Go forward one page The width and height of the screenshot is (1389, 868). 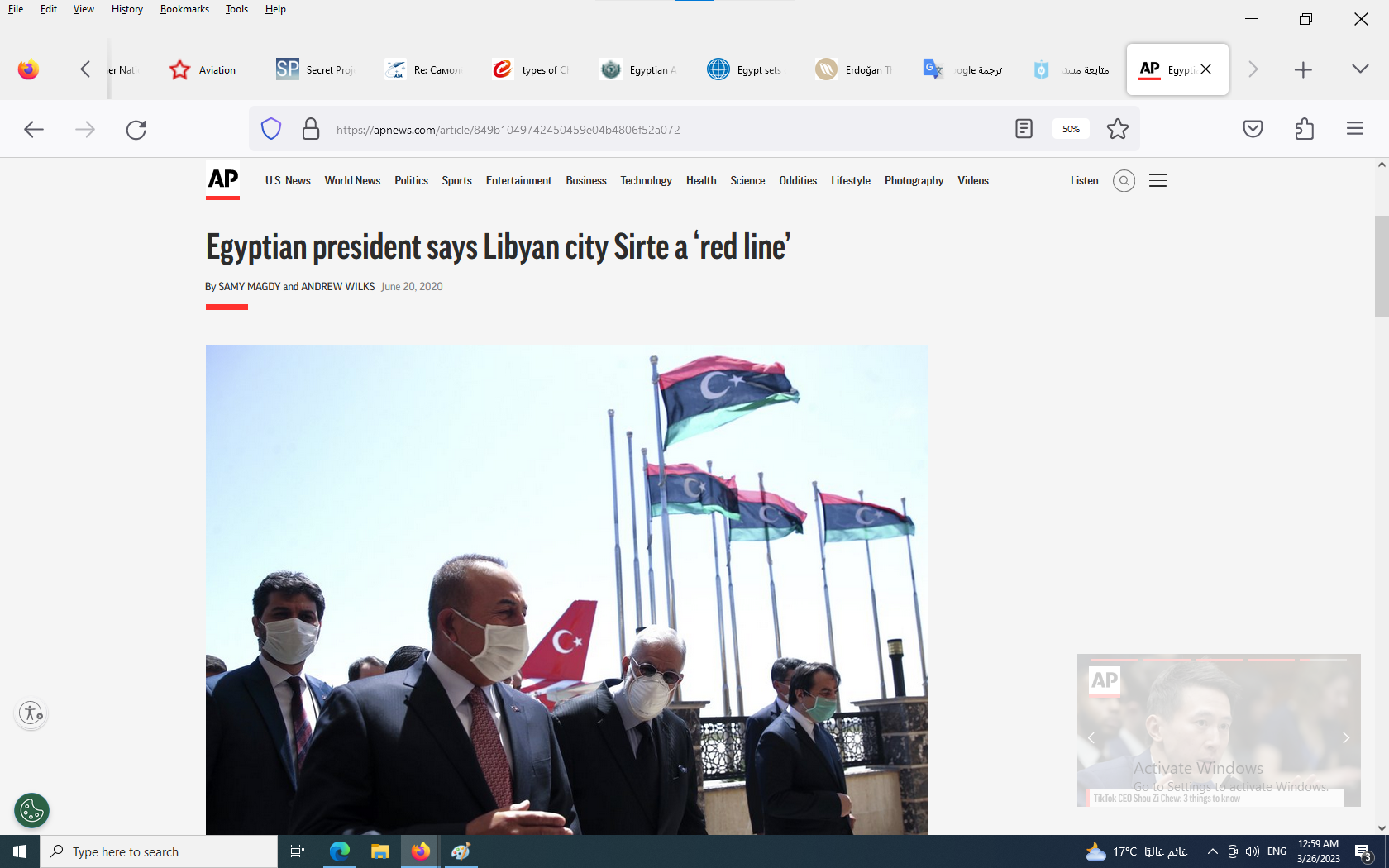[85, 129]
